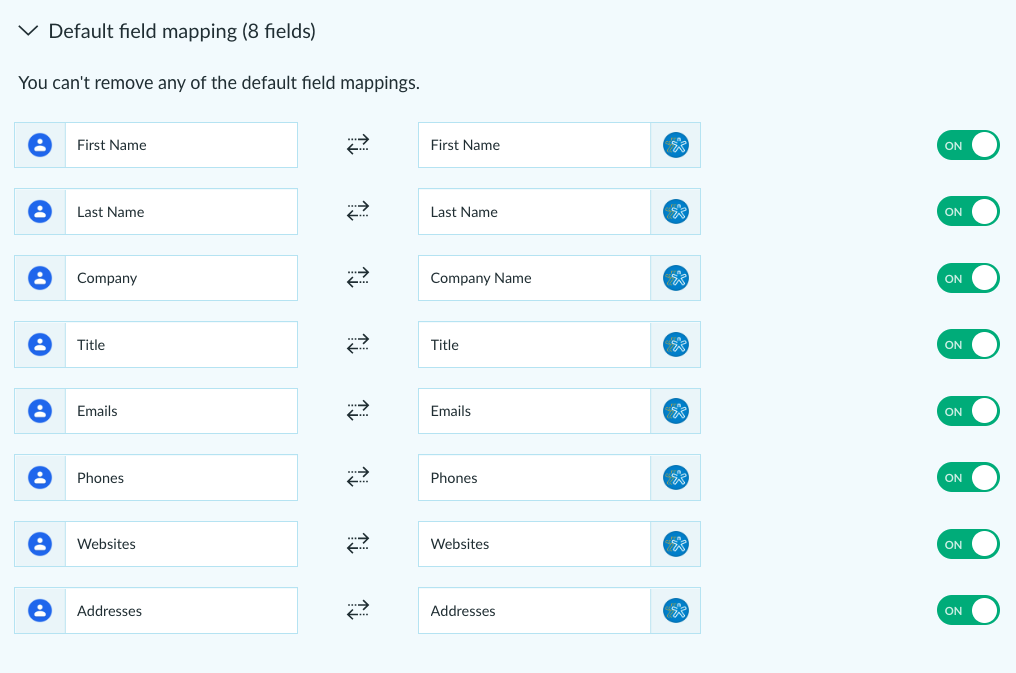1016x673 pixels.
Task: Click sync direction arrows in Emails row
Action: pyautogui.click(x=358, y=411)
